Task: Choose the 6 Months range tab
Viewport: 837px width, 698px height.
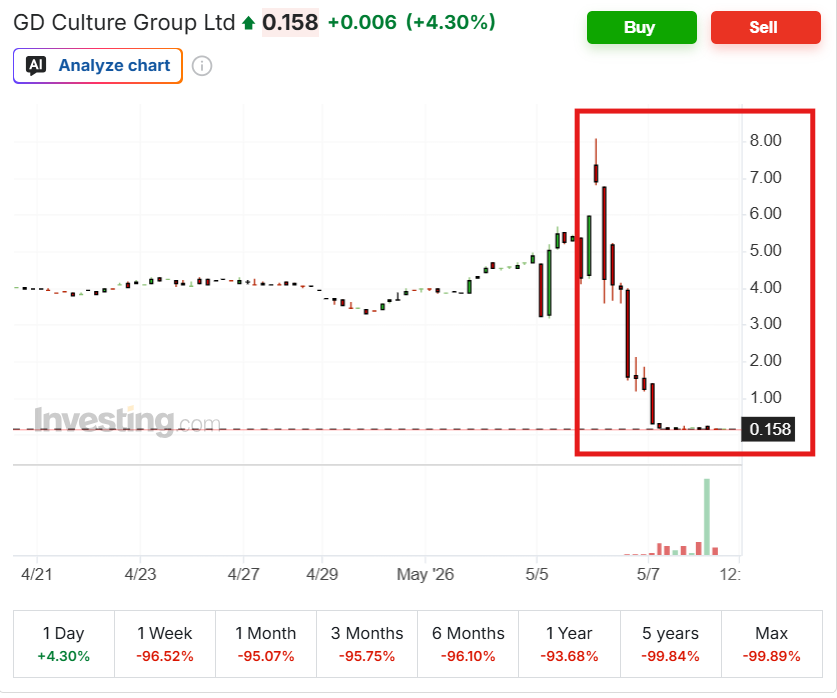Action: (x=468, y=644)
